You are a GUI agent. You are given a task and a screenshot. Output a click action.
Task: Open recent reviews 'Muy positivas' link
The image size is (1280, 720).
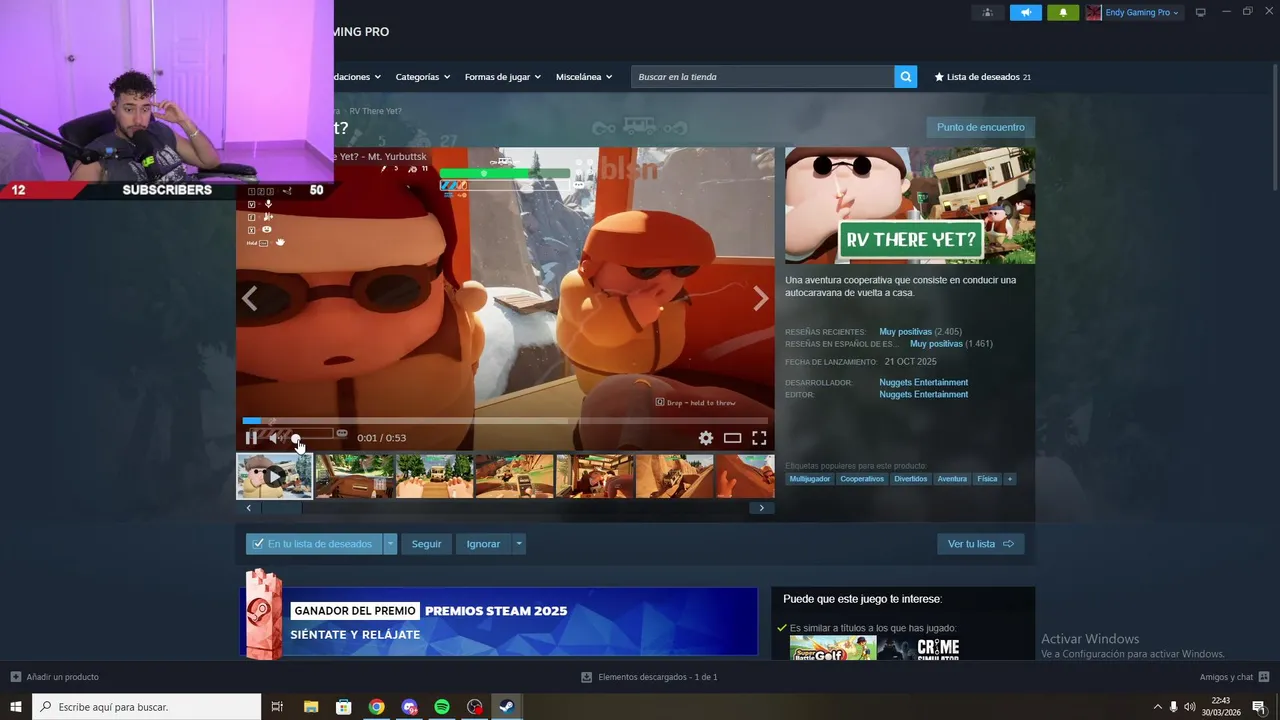[905, 332]
